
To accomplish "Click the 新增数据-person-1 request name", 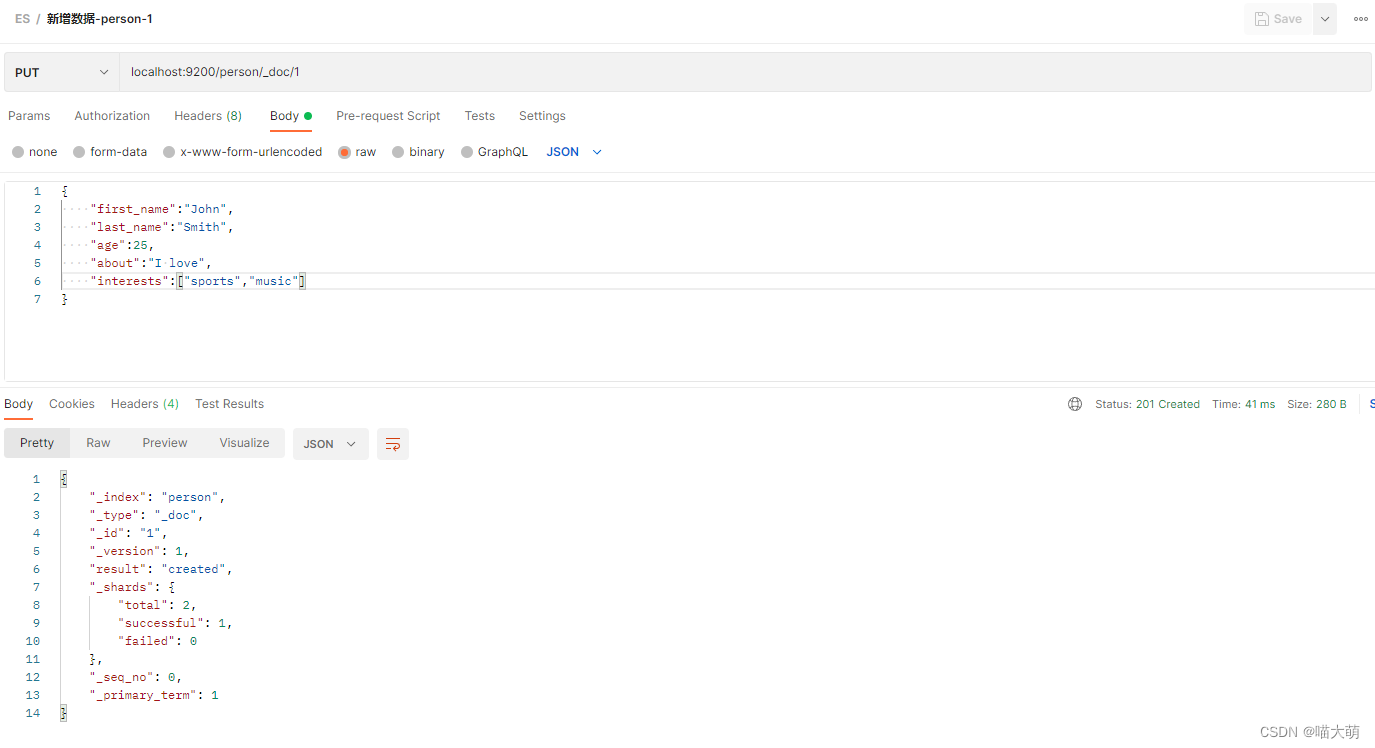I will tap(100, 19).
